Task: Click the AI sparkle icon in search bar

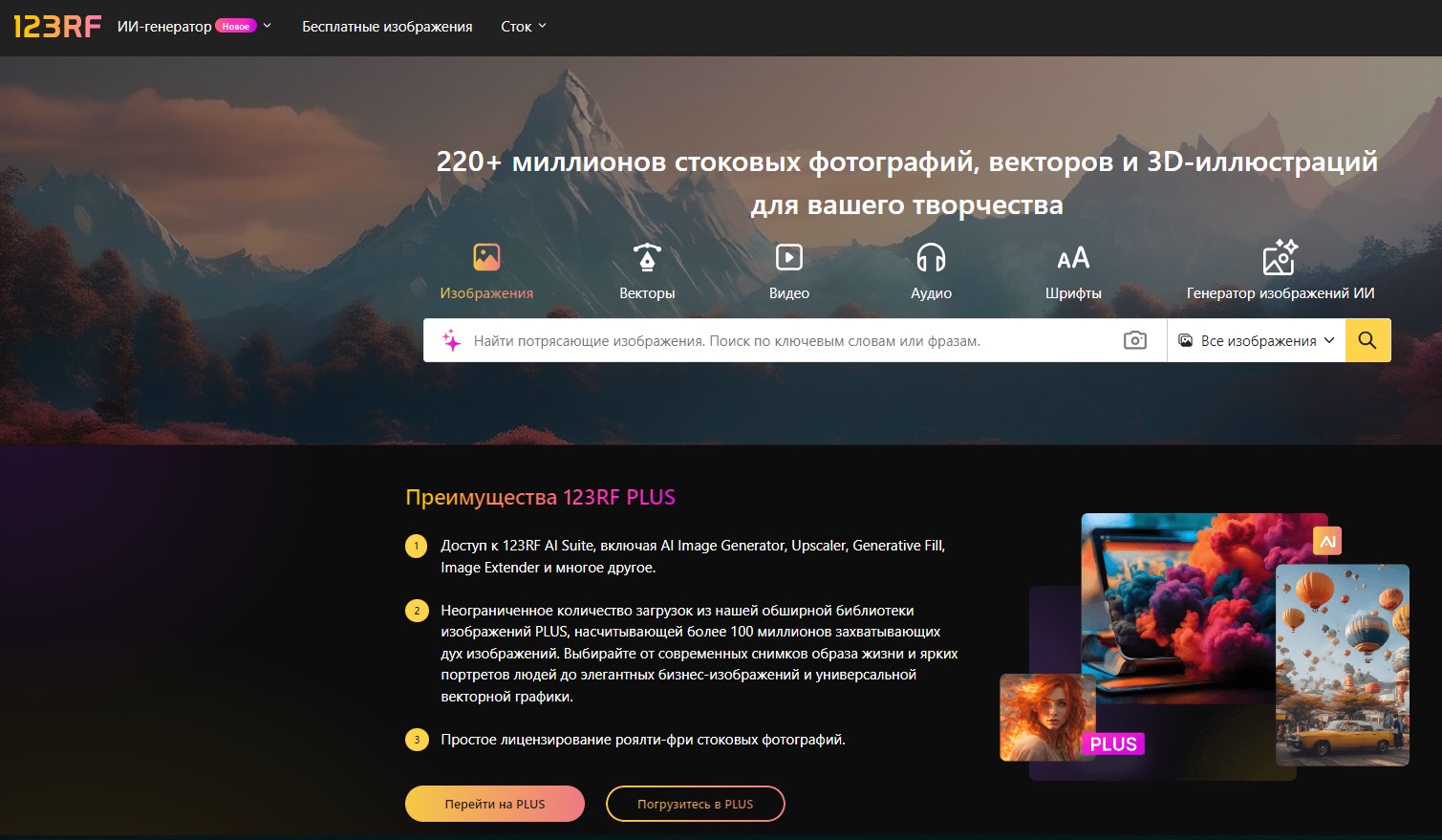Action: click(x=451, y=340)
